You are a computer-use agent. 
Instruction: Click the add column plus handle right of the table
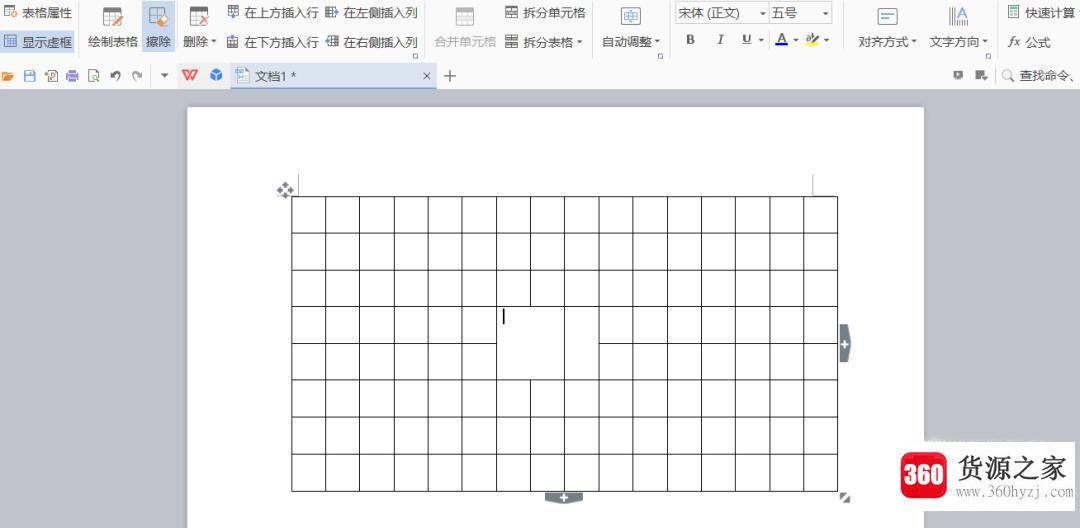[845, 343]
